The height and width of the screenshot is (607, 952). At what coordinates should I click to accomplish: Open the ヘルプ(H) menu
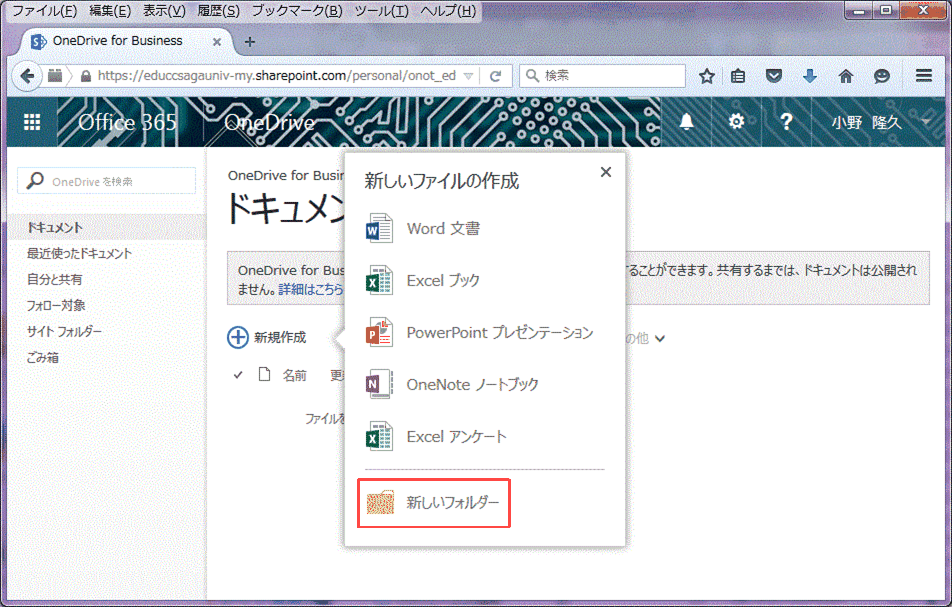(x=448, y=11)
